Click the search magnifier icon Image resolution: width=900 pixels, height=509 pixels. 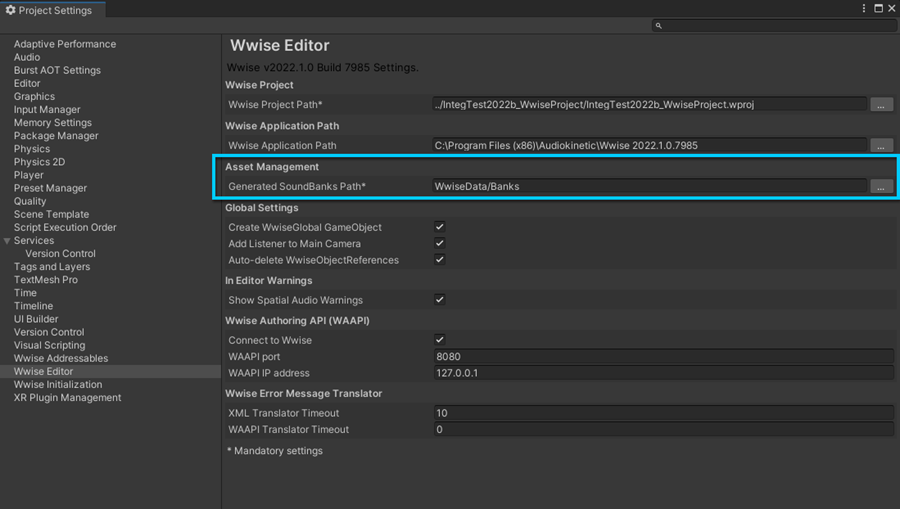point(658,25)
